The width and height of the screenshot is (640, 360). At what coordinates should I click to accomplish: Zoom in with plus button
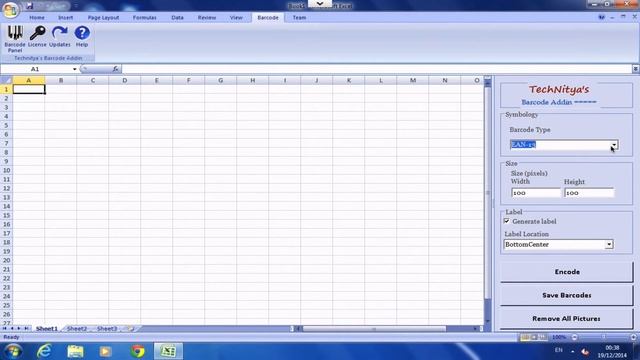(x=633, y=337)
